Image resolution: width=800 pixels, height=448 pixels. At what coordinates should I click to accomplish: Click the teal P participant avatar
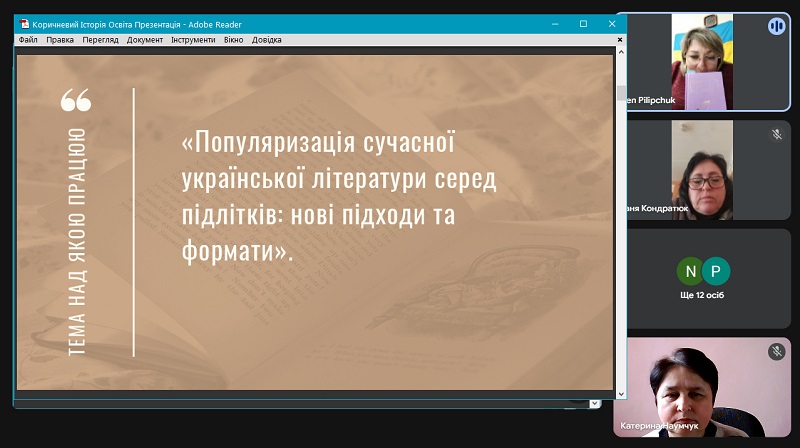[715, 271]
